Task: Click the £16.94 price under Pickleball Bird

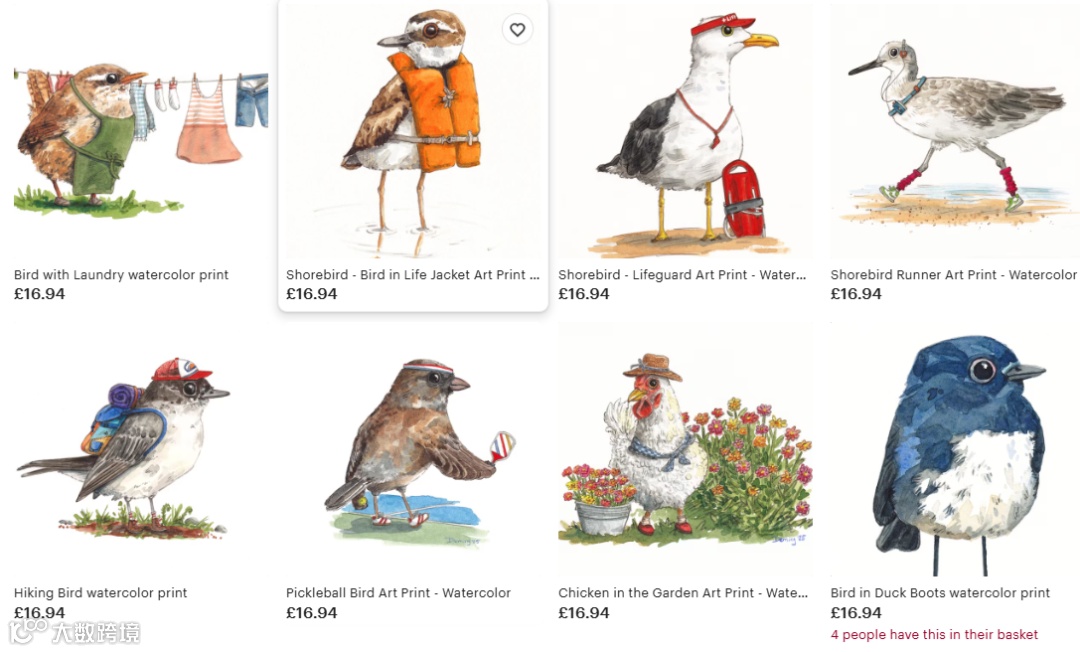Action: point(311,613)
